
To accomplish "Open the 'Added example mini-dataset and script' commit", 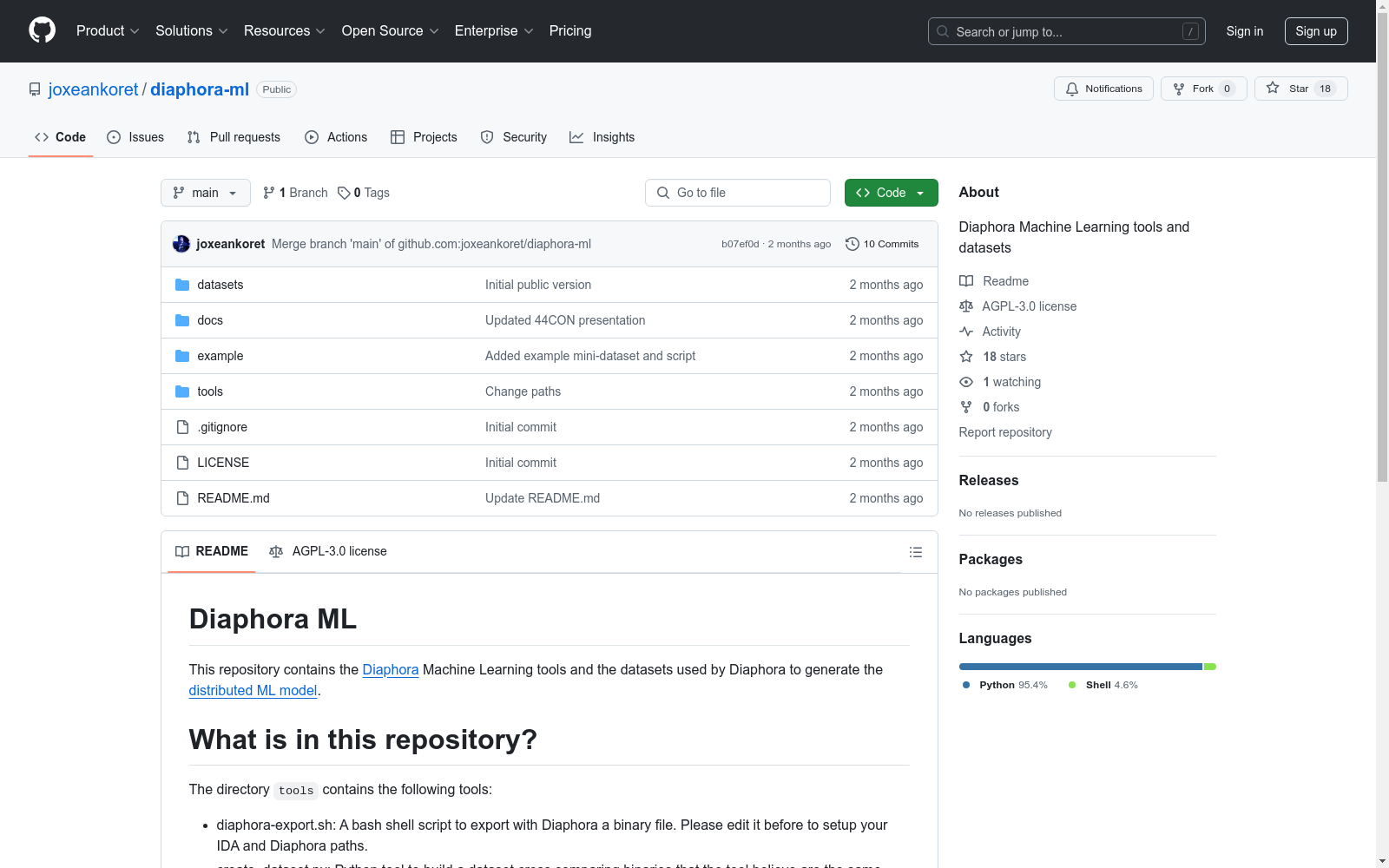I will (590, 356).
